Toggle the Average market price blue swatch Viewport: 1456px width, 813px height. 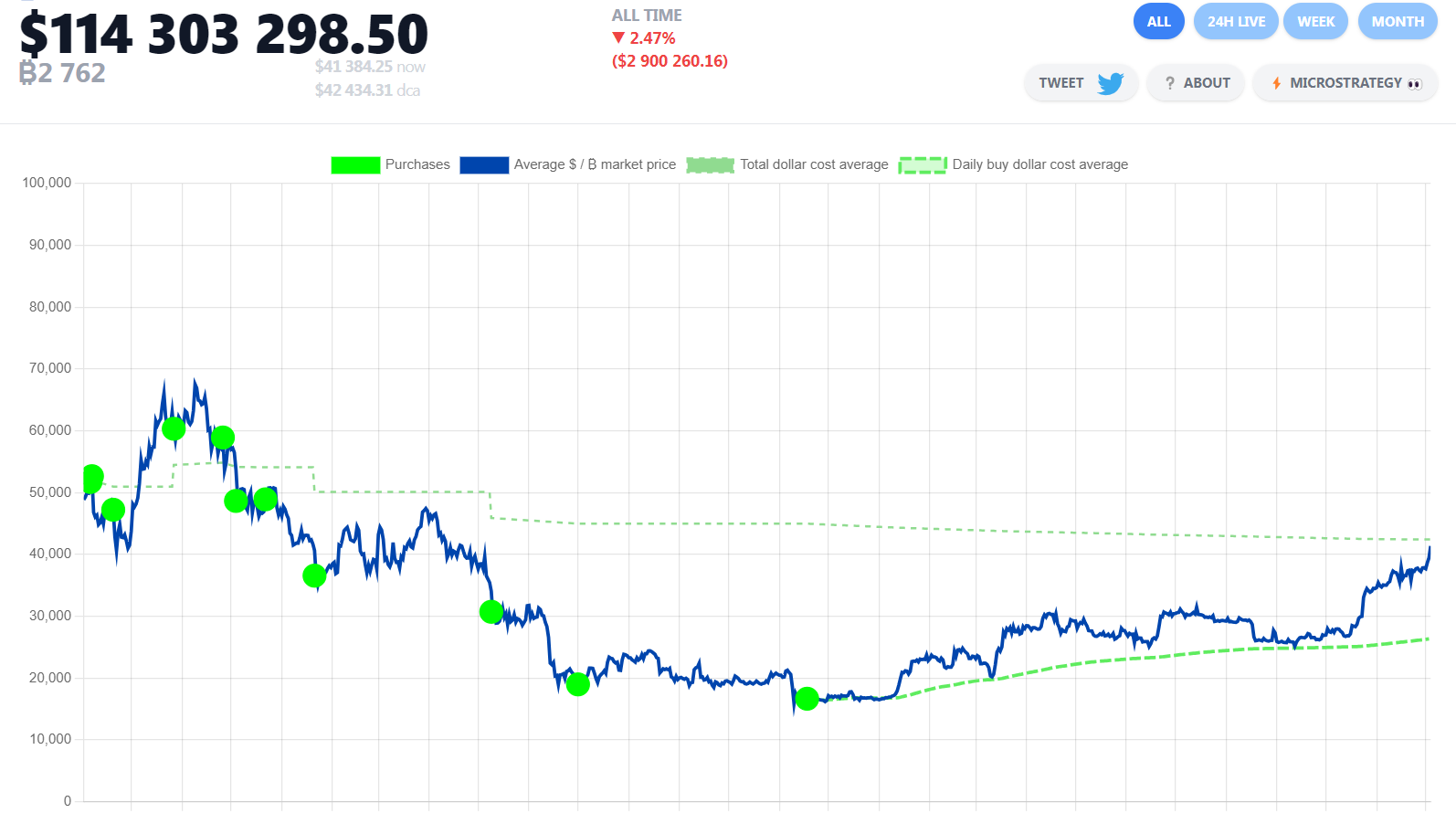click(x=484, y=164)
